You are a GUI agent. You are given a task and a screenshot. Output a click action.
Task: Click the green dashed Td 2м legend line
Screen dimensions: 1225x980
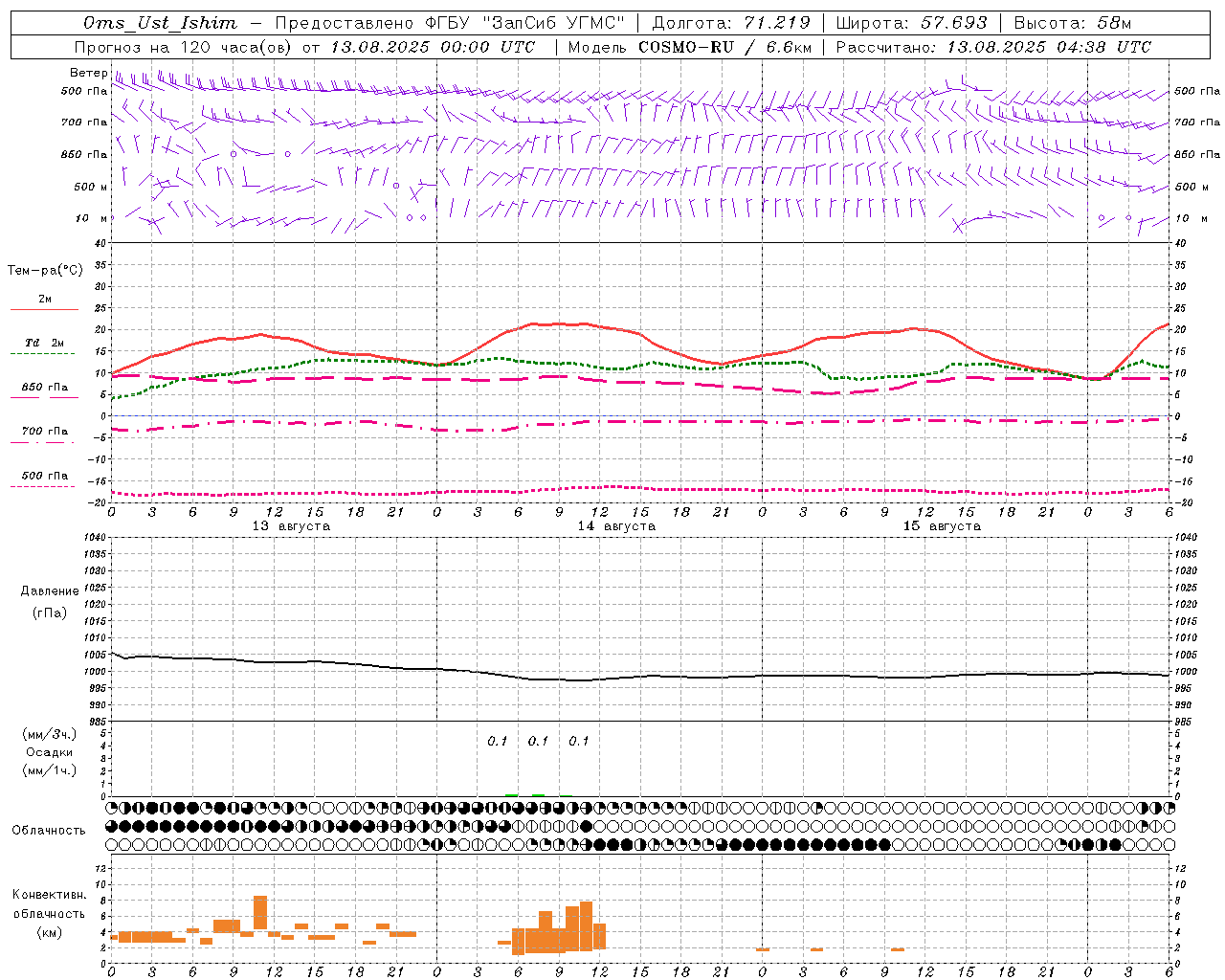tap(42, 354)
